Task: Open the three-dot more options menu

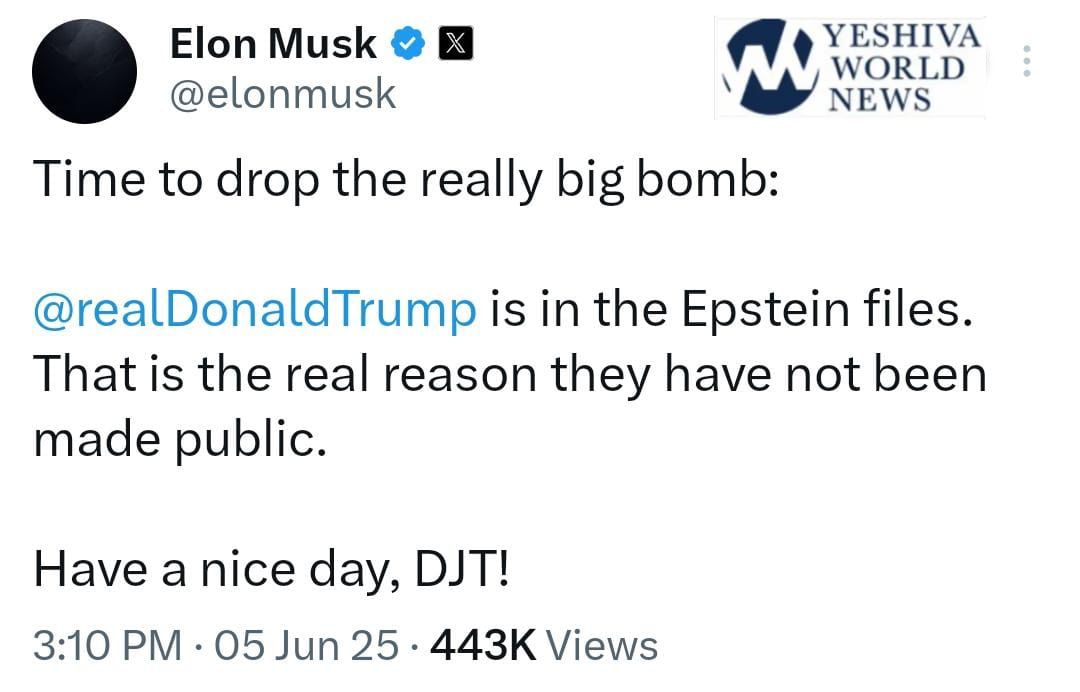Action: point(1026,62)
